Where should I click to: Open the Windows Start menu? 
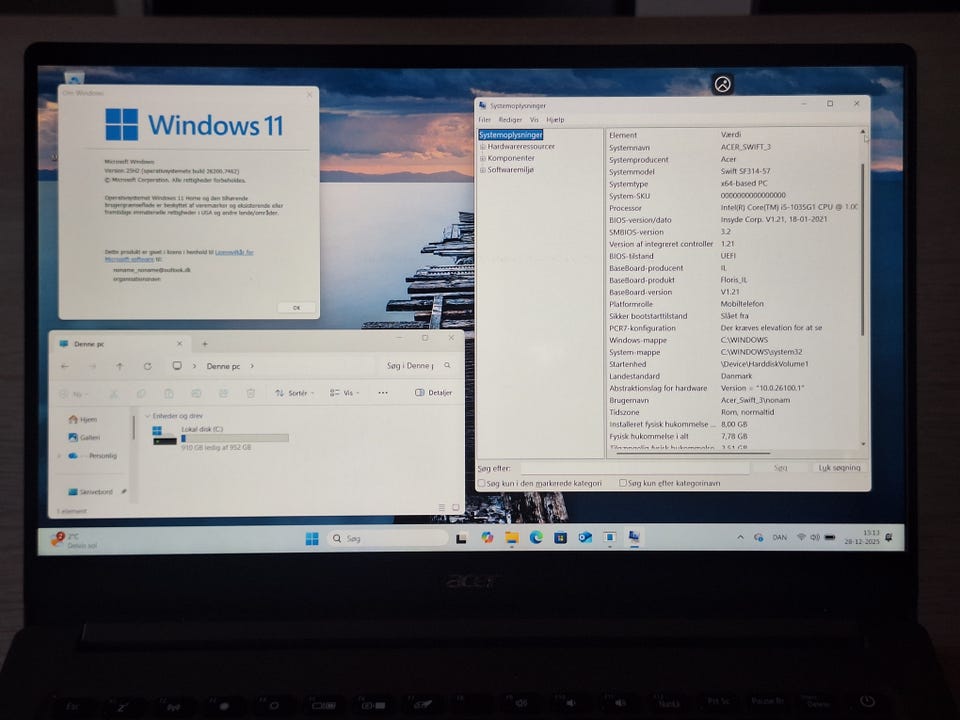tap(312, 538)
